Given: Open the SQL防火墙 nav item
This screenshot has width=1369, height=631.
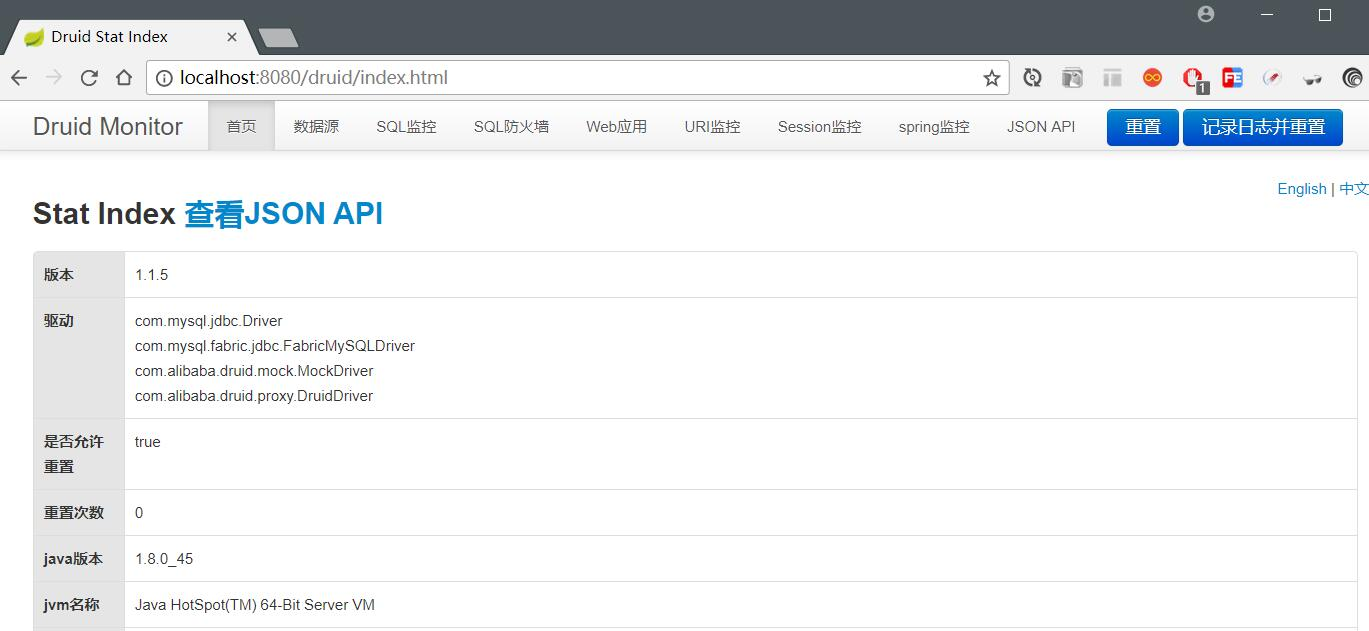Looking at the screenshot, I should 511,126.
